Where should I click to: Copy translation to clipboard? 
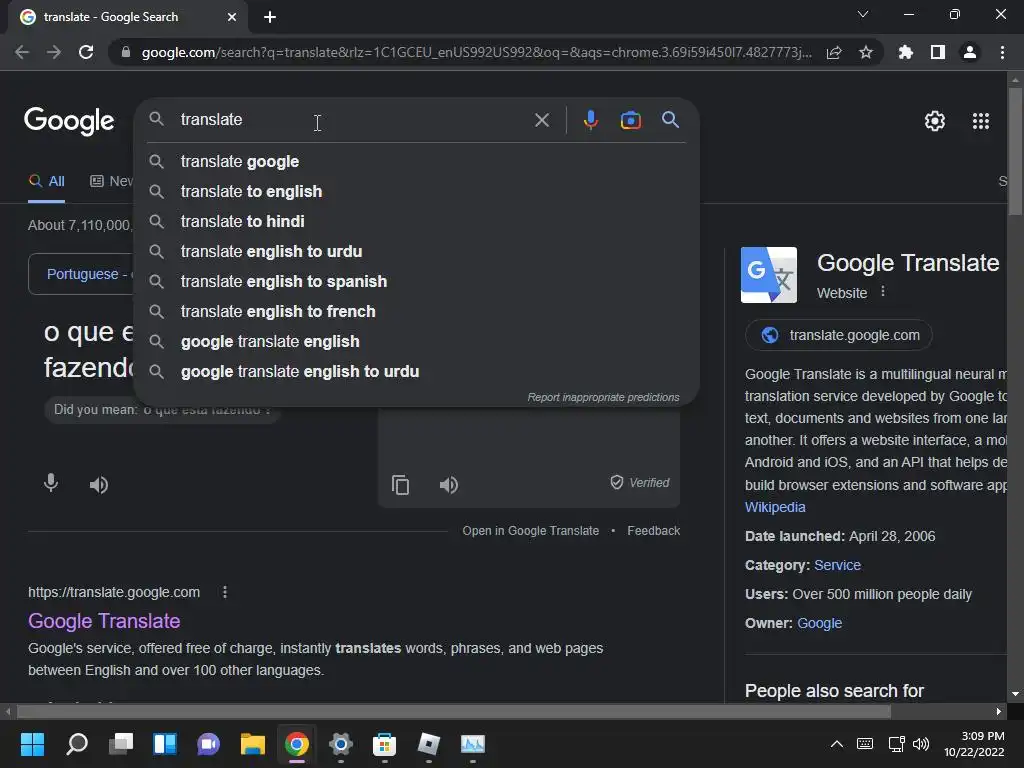click(400, 485)
